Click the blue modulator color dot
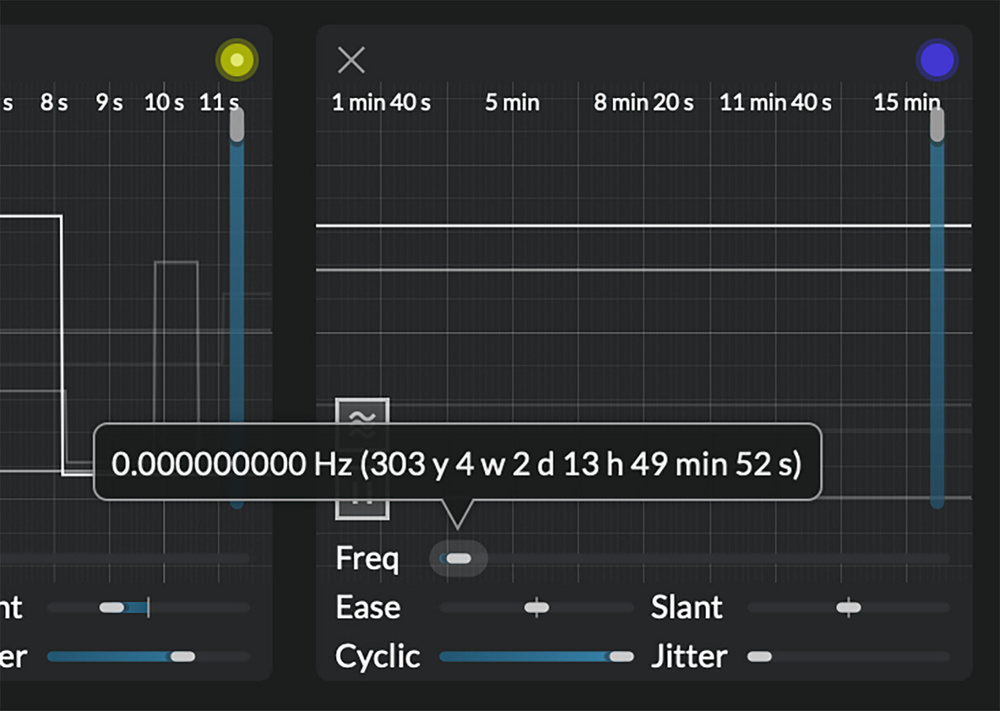1000x711 pixels. pyautogui.click(x=936, y=60)
